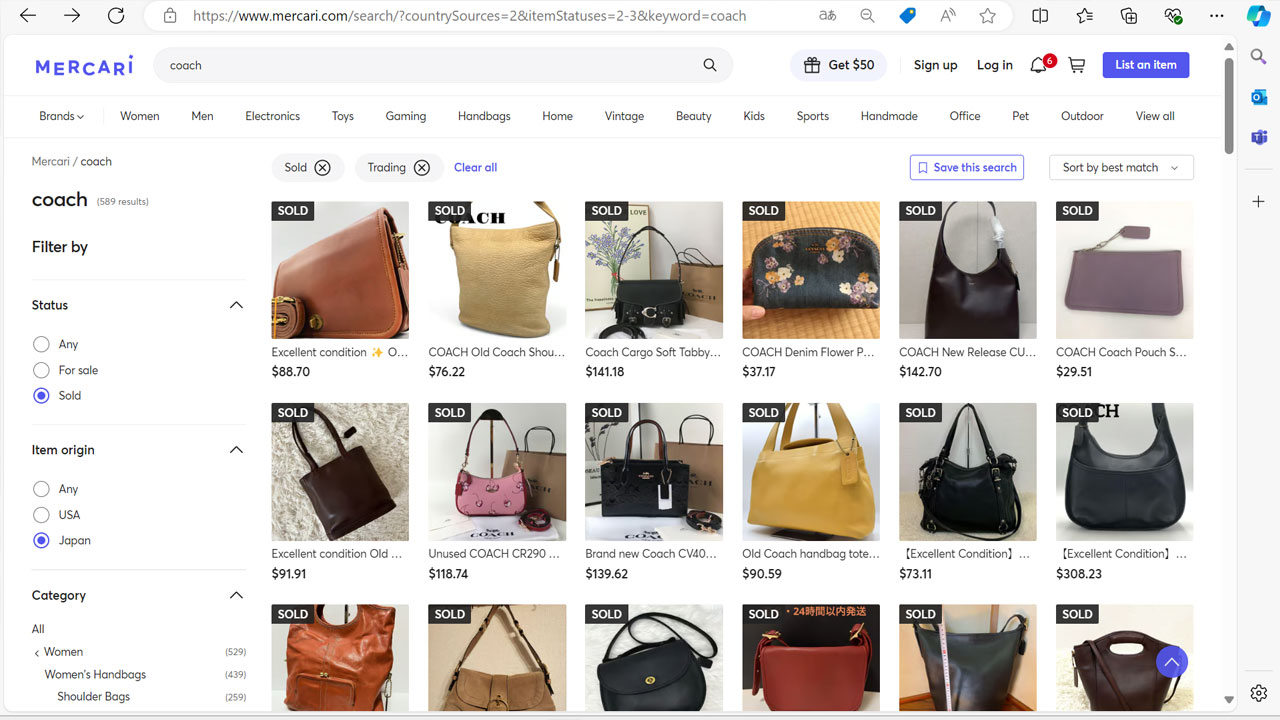Select Japan item origin
This screenshot has height=720, width=1280.
point(41,541)
